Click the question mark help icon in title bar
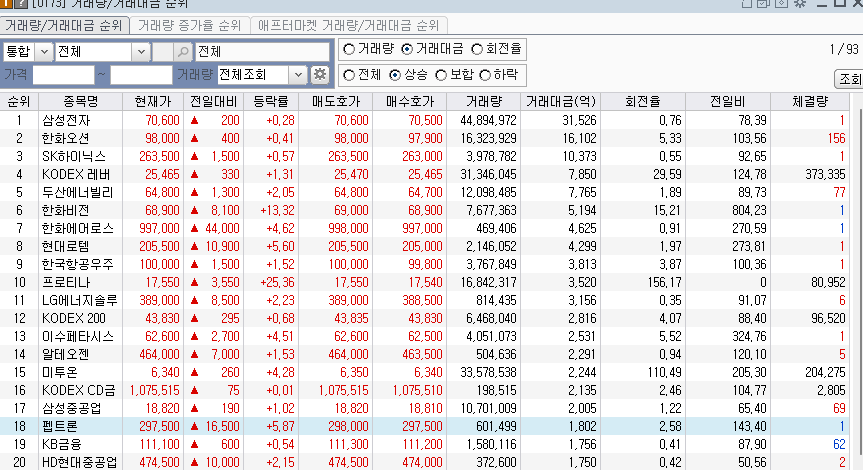Screen dimensions: 863x470 click(x=20, y=3)
